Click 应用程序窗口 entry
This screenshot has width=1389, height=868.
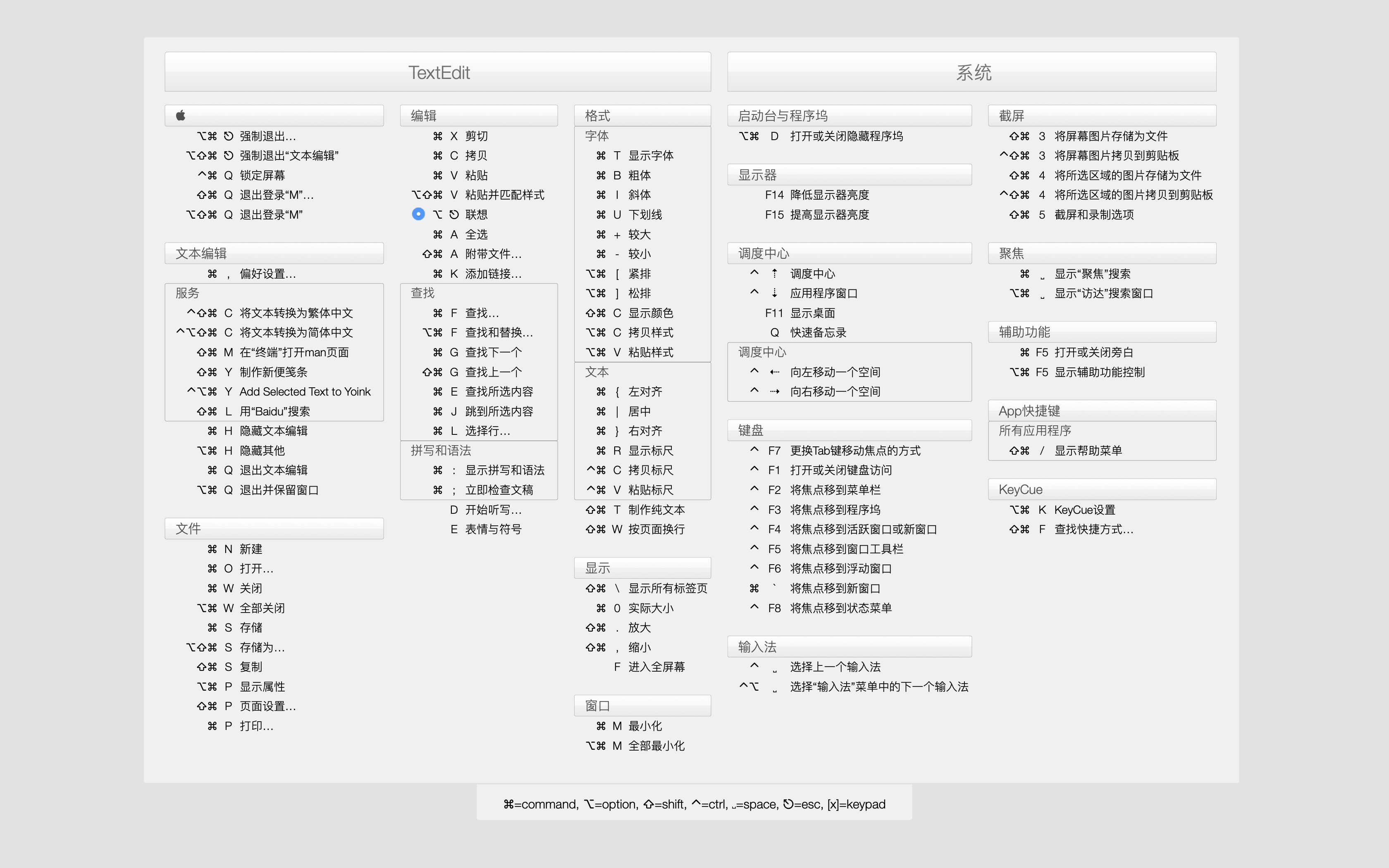(804, 293)
